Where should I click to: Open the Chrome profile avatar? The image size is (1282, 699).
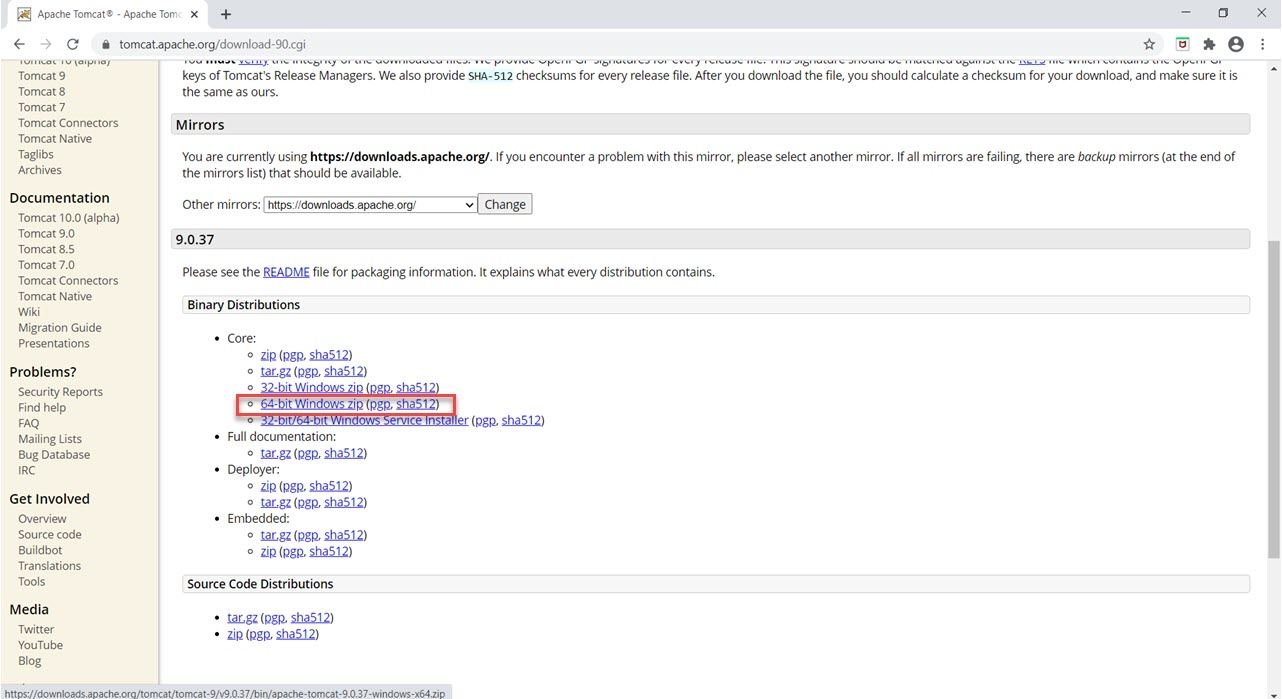tap(1236, 44)
